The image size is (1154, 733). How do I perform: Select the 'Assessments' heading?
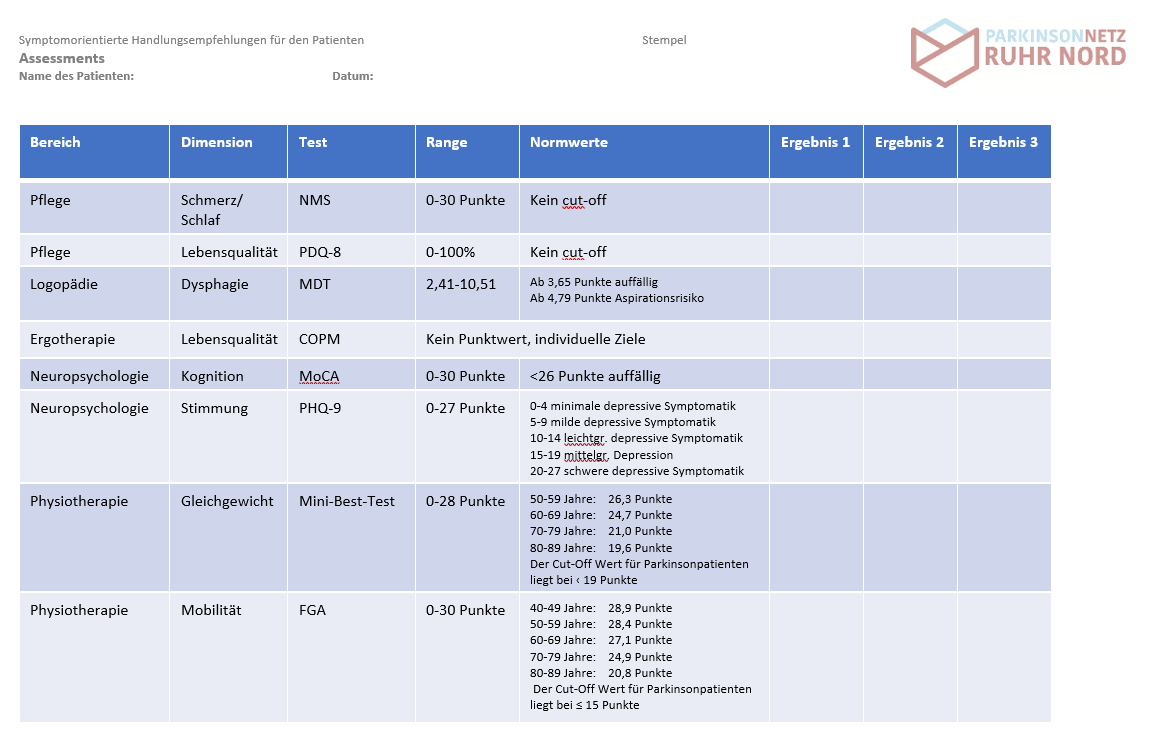(62, 58)
